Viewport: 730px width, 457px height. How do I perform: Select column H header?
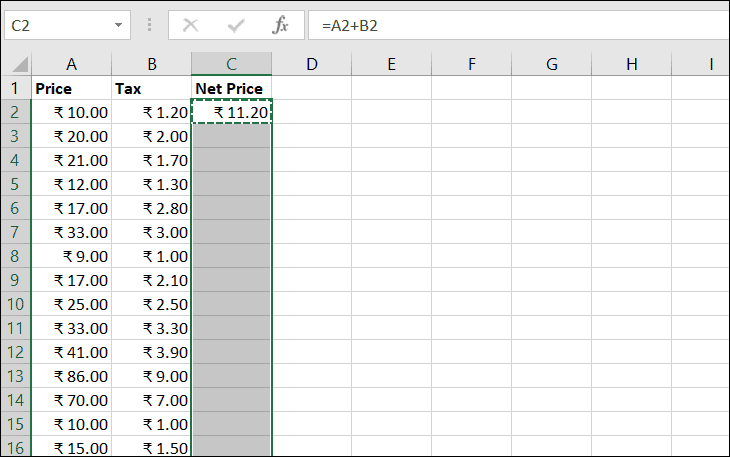pos(632,64)
